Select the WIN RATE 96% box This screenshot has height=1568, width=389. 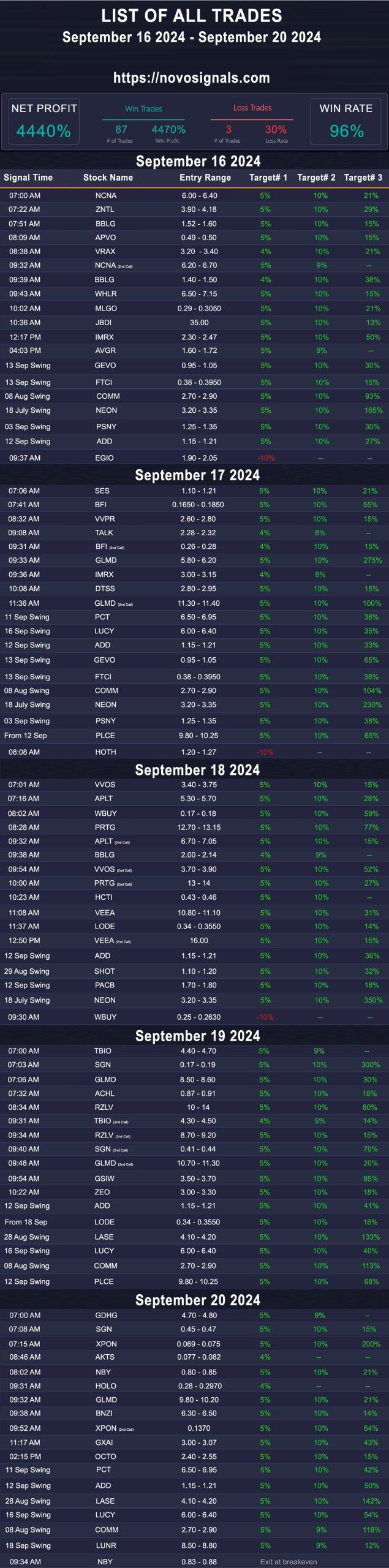click(x=346, y=121)
